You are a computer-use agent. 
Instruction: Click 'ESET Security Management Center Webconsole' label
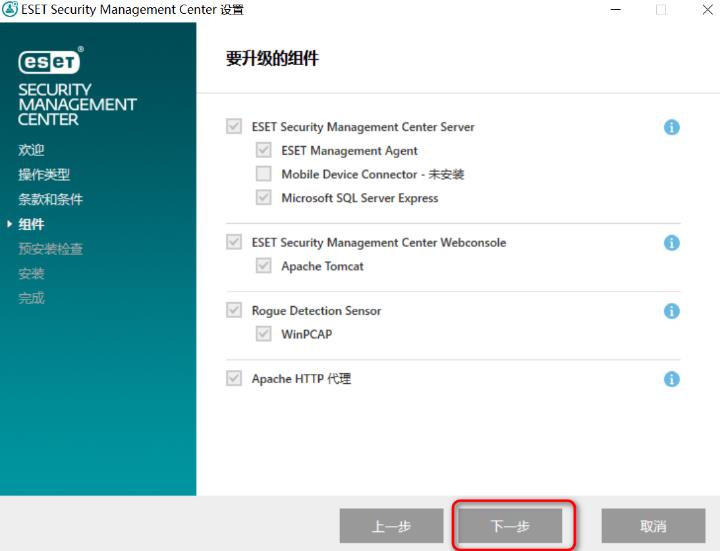click(379, 242)
